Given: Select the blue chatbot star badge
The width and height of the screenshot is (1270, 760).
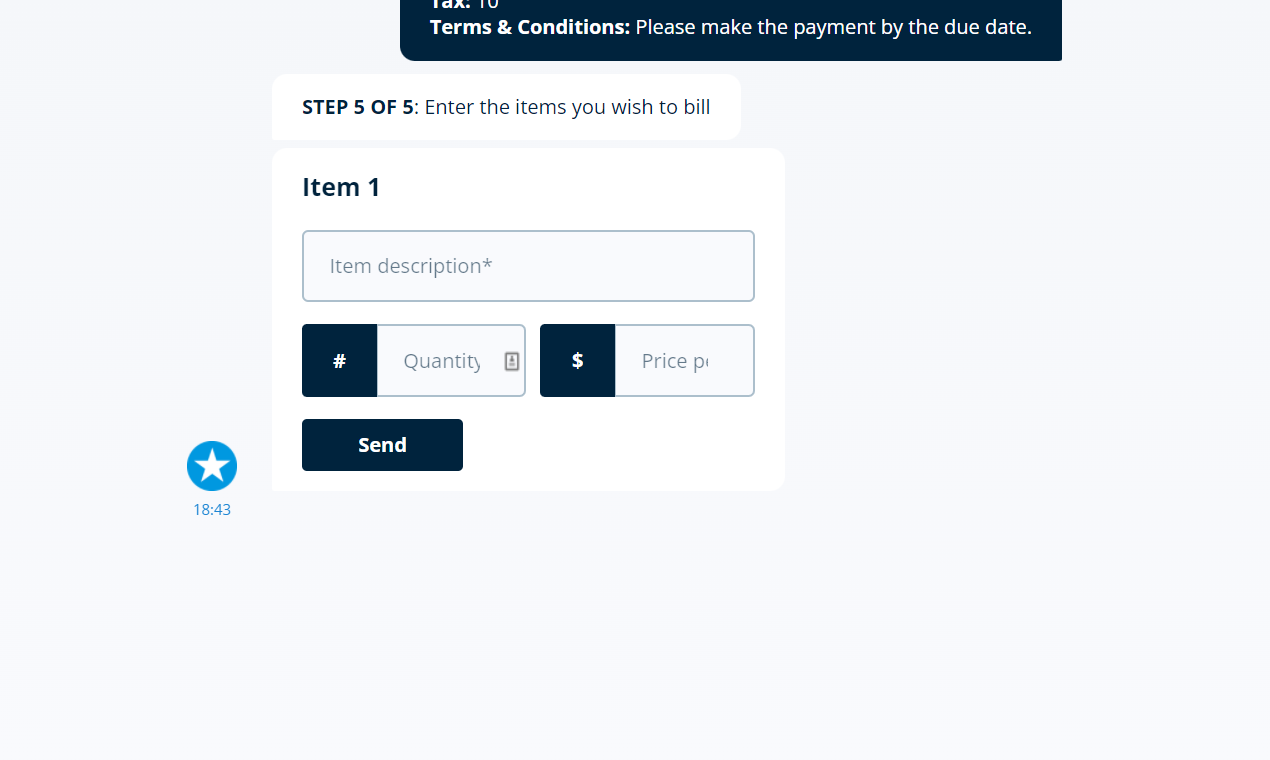Looking at the screenshot, I should pos(212,465).
